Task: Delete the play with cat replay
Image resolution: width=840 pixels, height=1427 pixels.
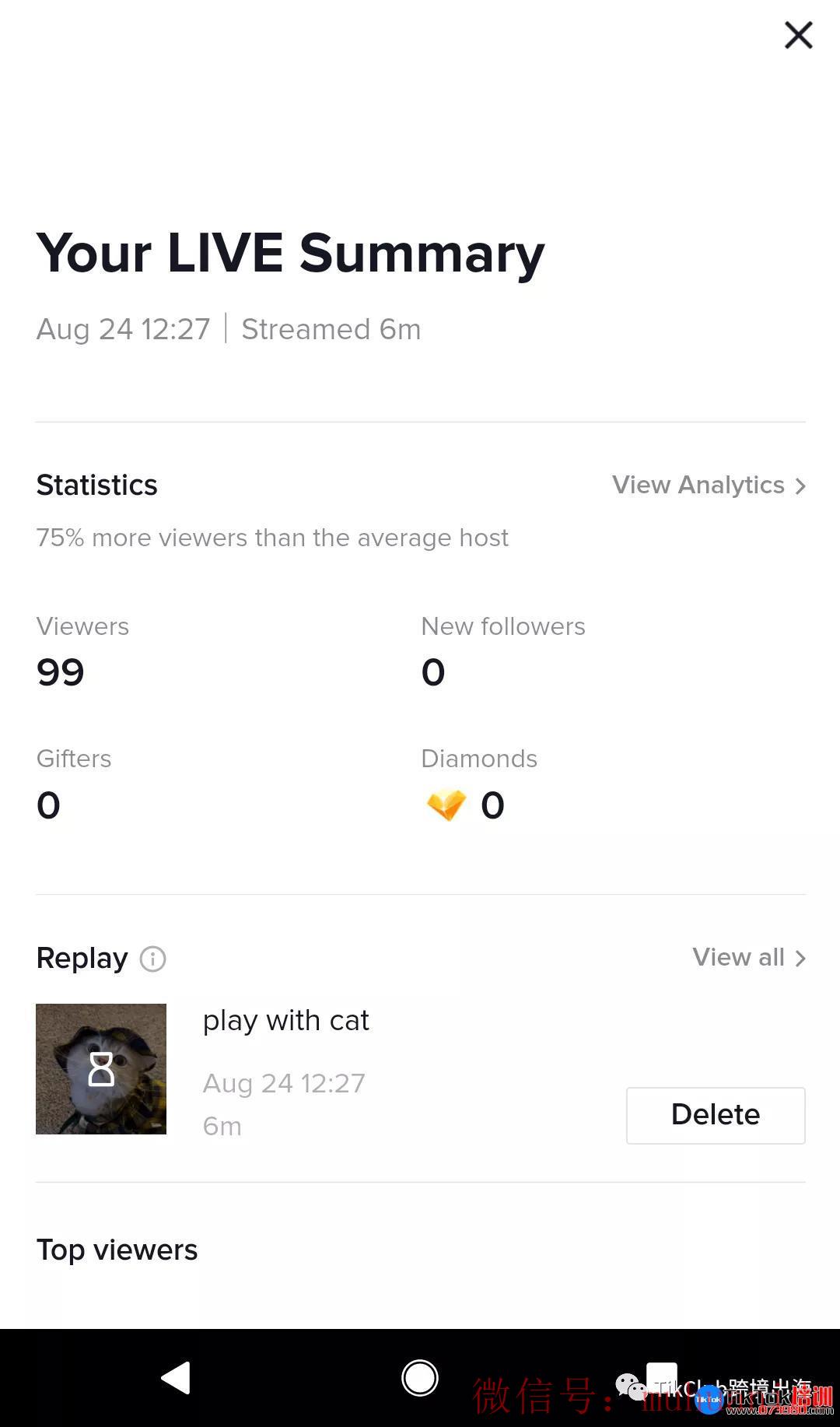Action: coord(716,1115)
